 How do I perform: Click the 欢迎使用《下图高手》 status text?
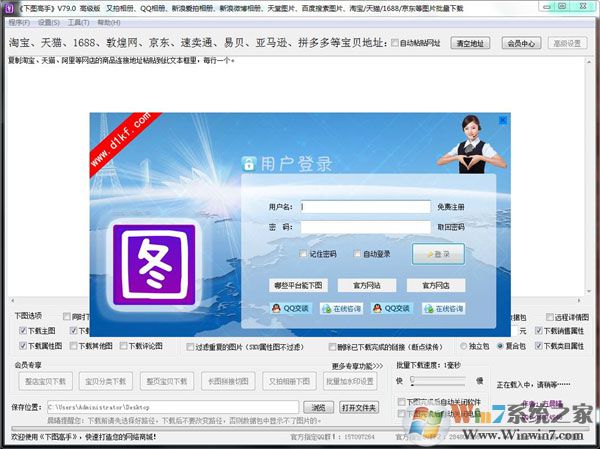pyautogui.click(x=83, y=437)
